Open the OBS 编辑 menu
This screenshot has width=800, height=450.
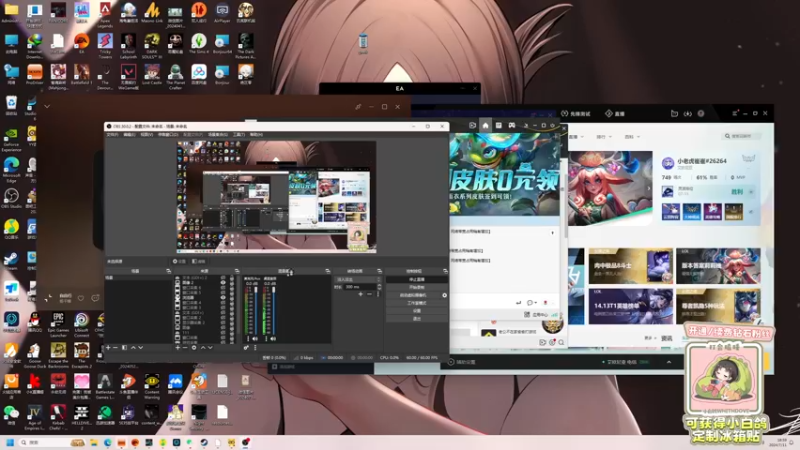tap(130, 135)
